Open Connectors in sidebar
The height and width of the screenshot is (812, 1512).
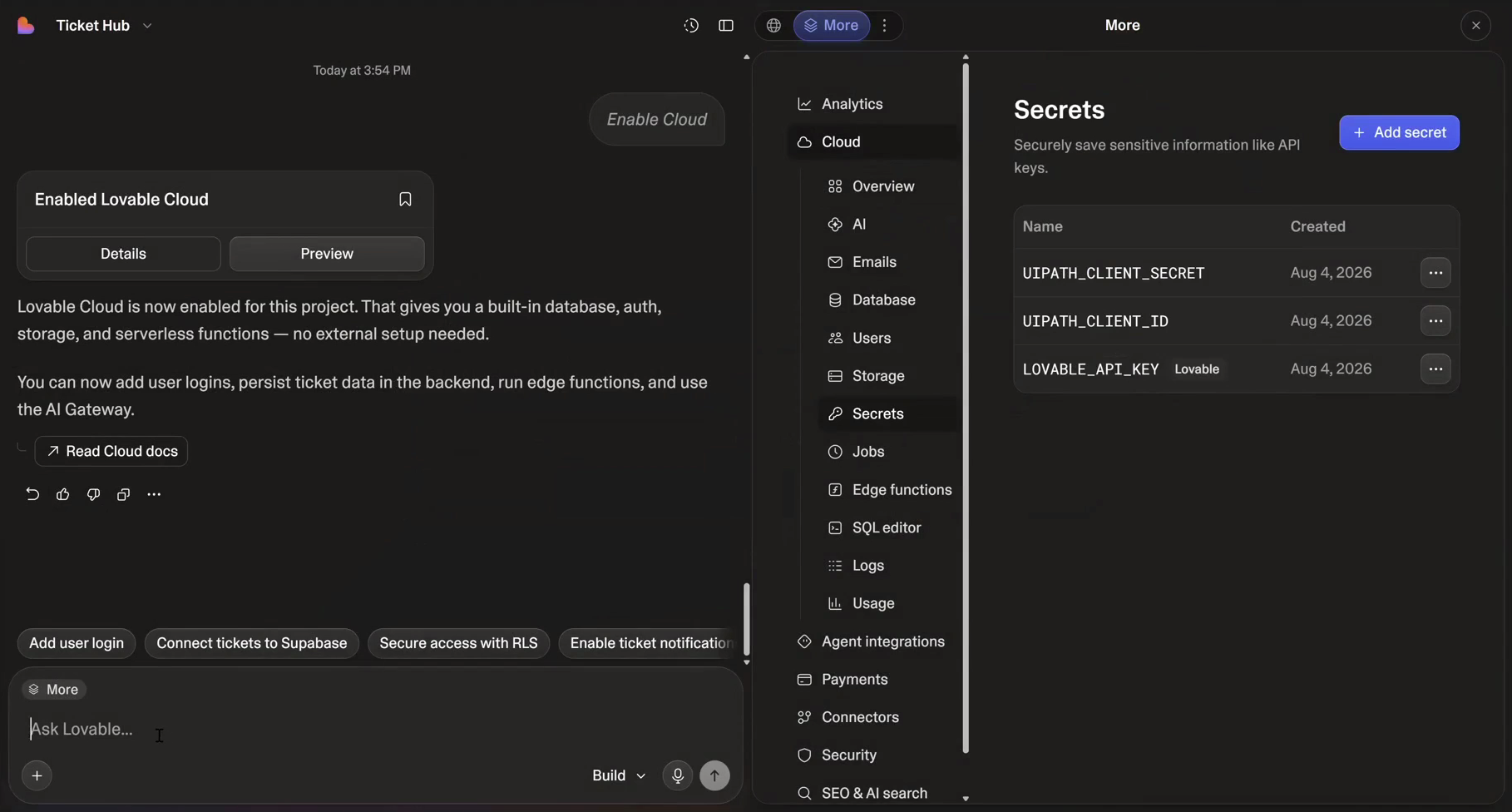click(872, 718)
